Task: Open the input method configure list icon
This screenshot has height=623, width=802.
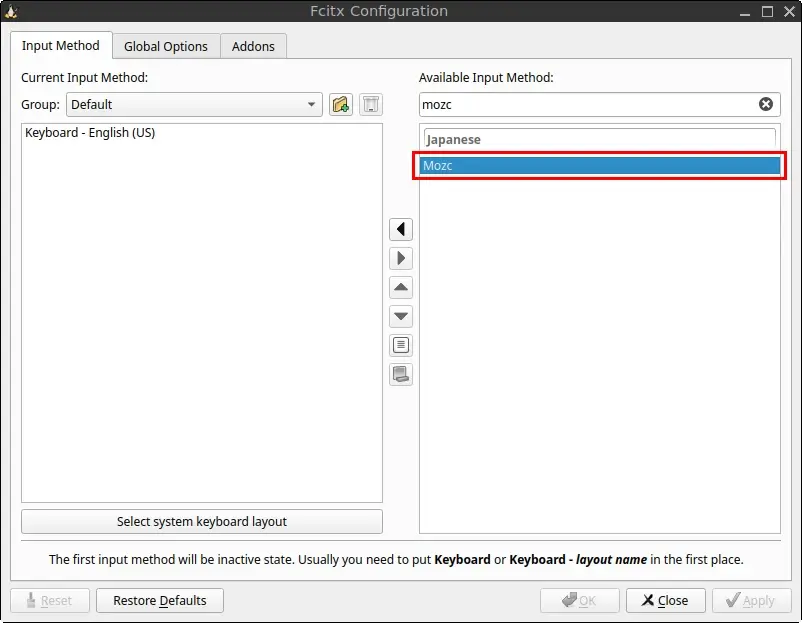Action: 401,345
